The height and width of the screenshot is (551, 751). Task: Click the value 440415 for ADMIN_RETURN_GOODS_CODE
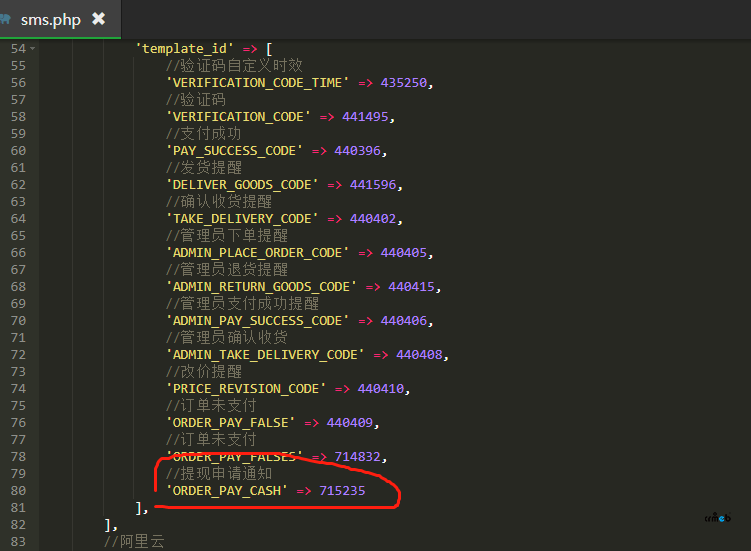click(x=411, y=287)
